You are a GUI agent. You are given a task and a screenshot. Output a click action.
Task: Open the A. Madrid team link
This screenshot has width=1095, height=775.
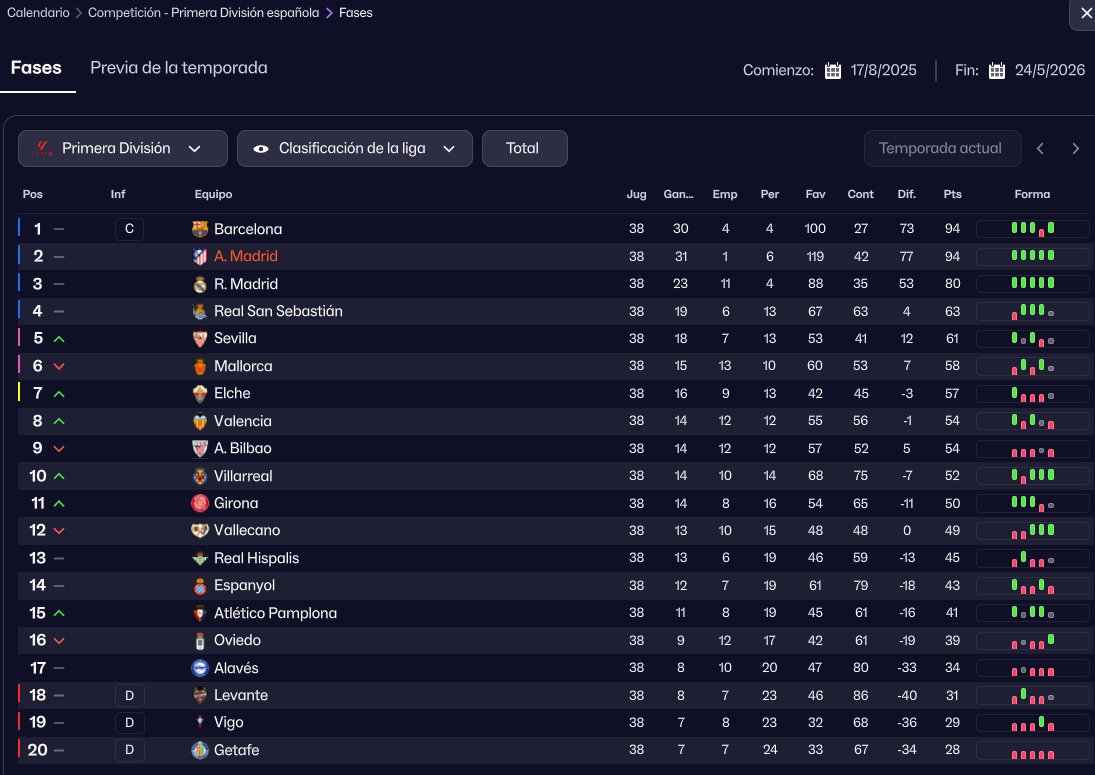tap(246, 257)
